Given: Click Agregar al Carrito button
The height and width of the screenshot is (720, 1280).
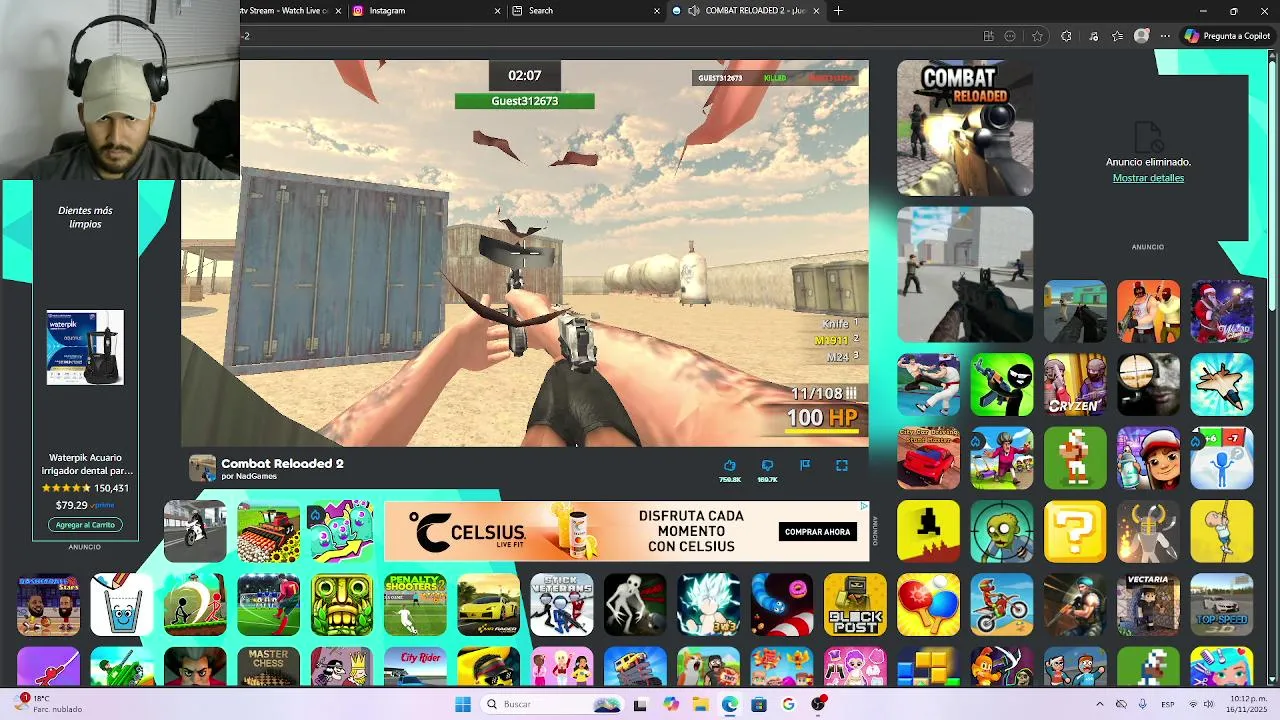Looking at the screenshot, I should (85, 524).
